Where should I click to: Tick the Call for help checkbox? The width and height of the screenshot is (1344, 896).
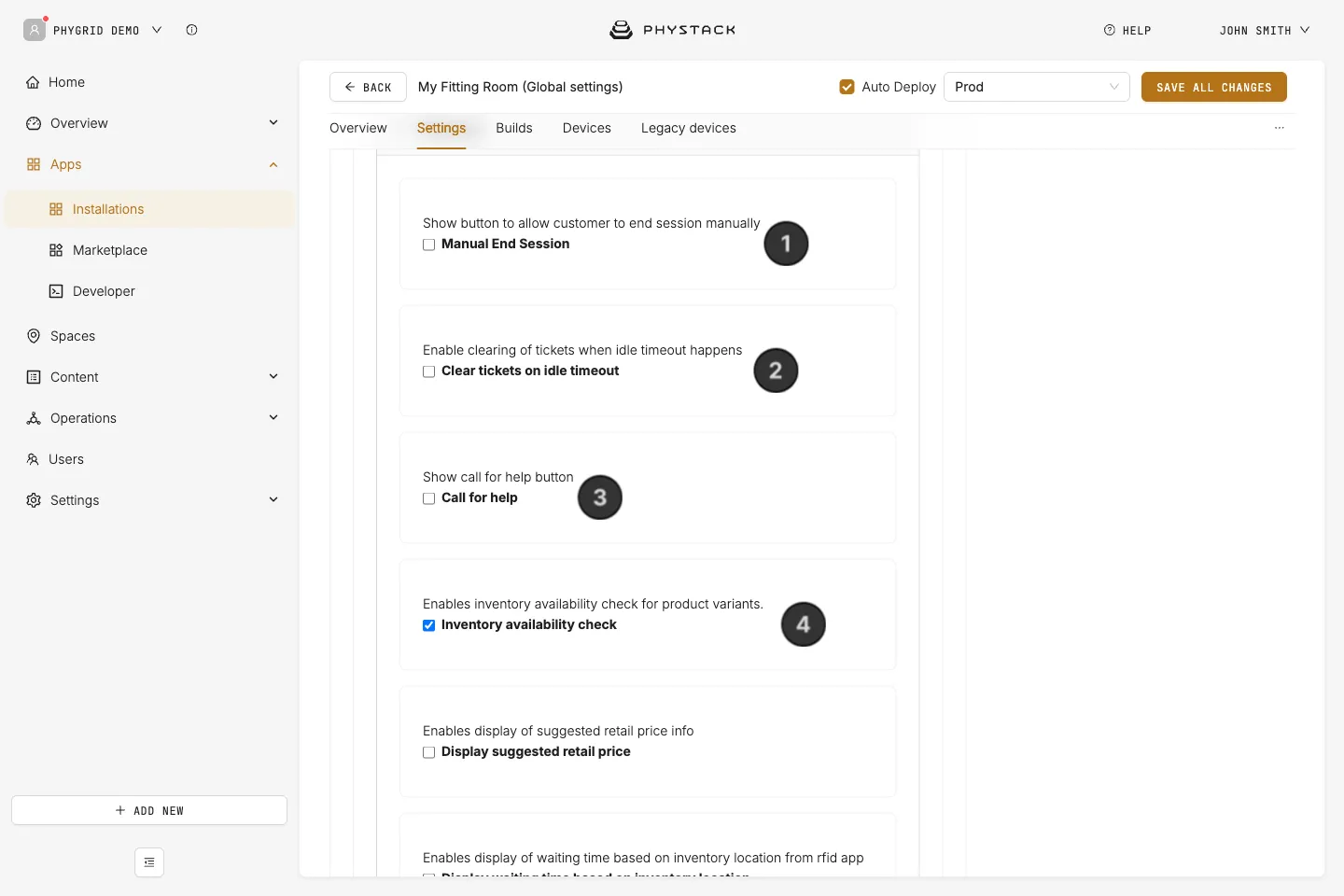(429, 498)
